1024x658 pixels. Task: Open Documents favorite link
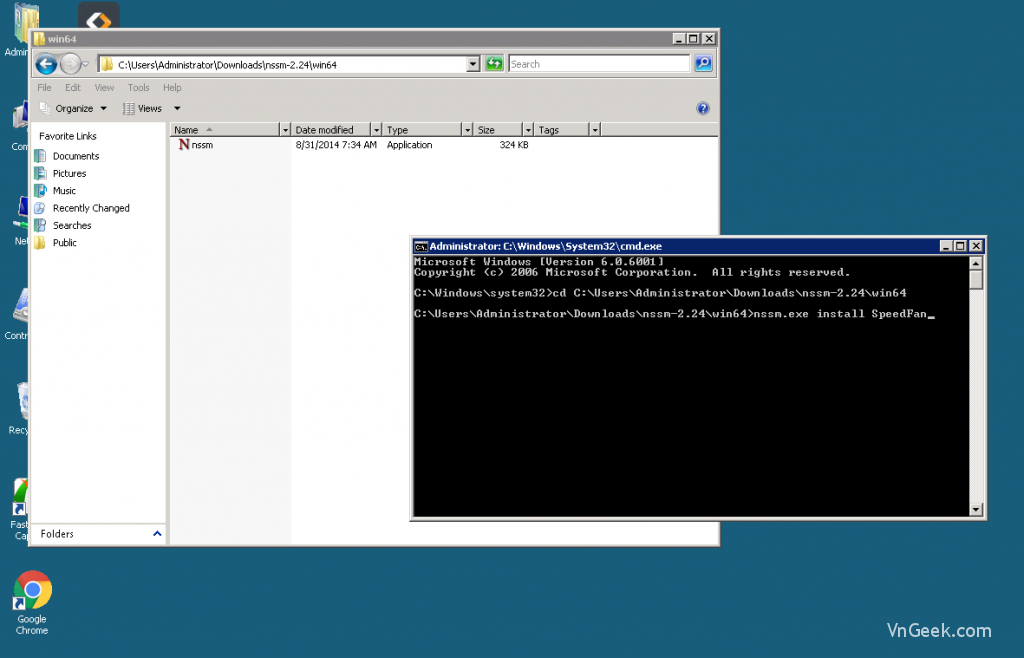click(76, 156)
